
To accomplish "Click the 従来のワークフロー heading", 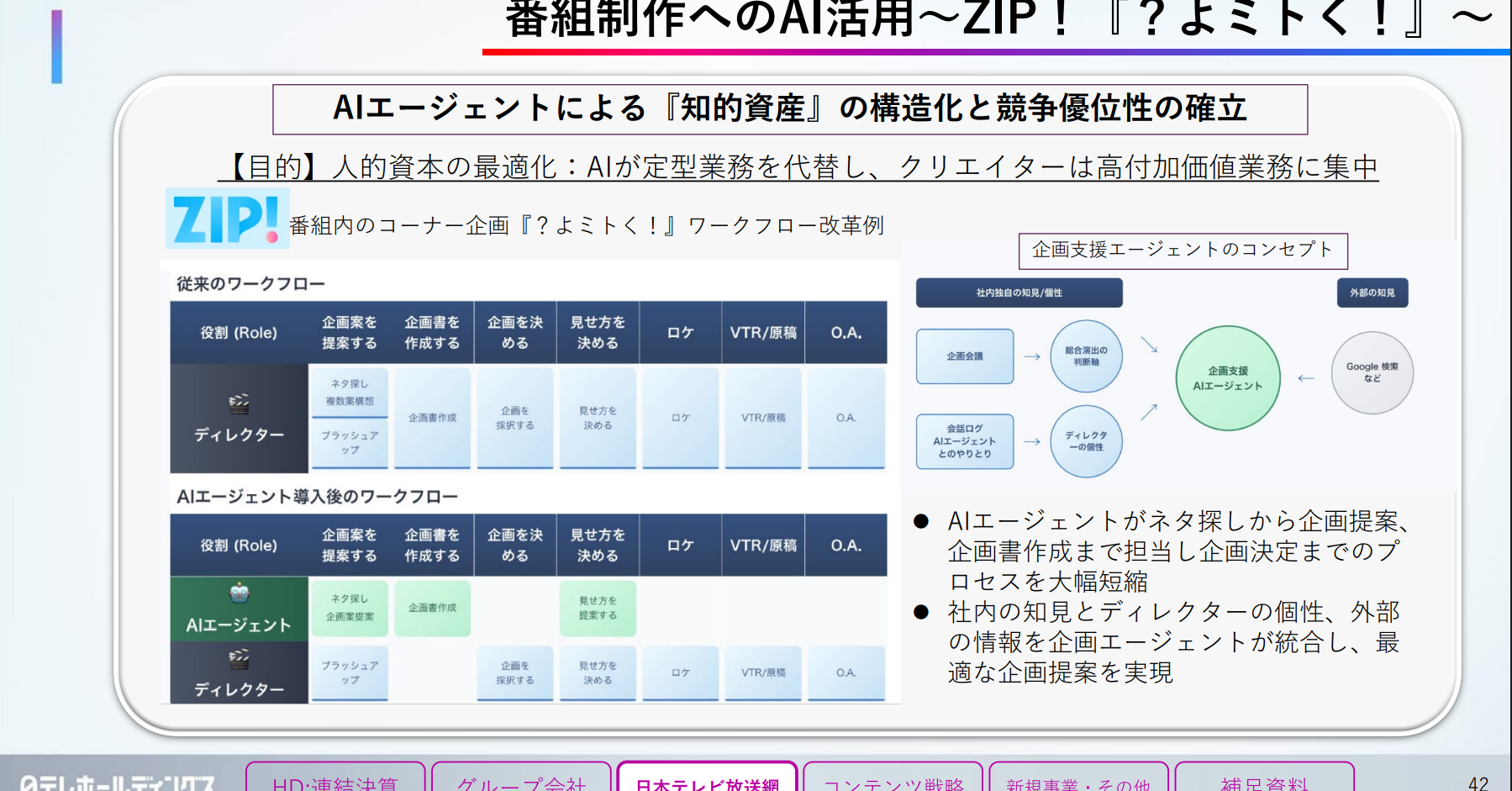I will coord(250,284).
